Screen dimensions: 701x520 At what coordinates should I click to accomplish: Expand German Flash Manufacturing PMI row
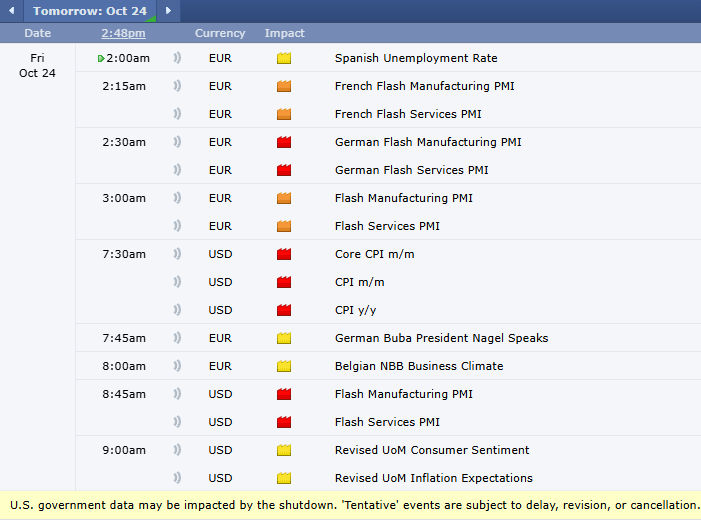coord(428,142)
